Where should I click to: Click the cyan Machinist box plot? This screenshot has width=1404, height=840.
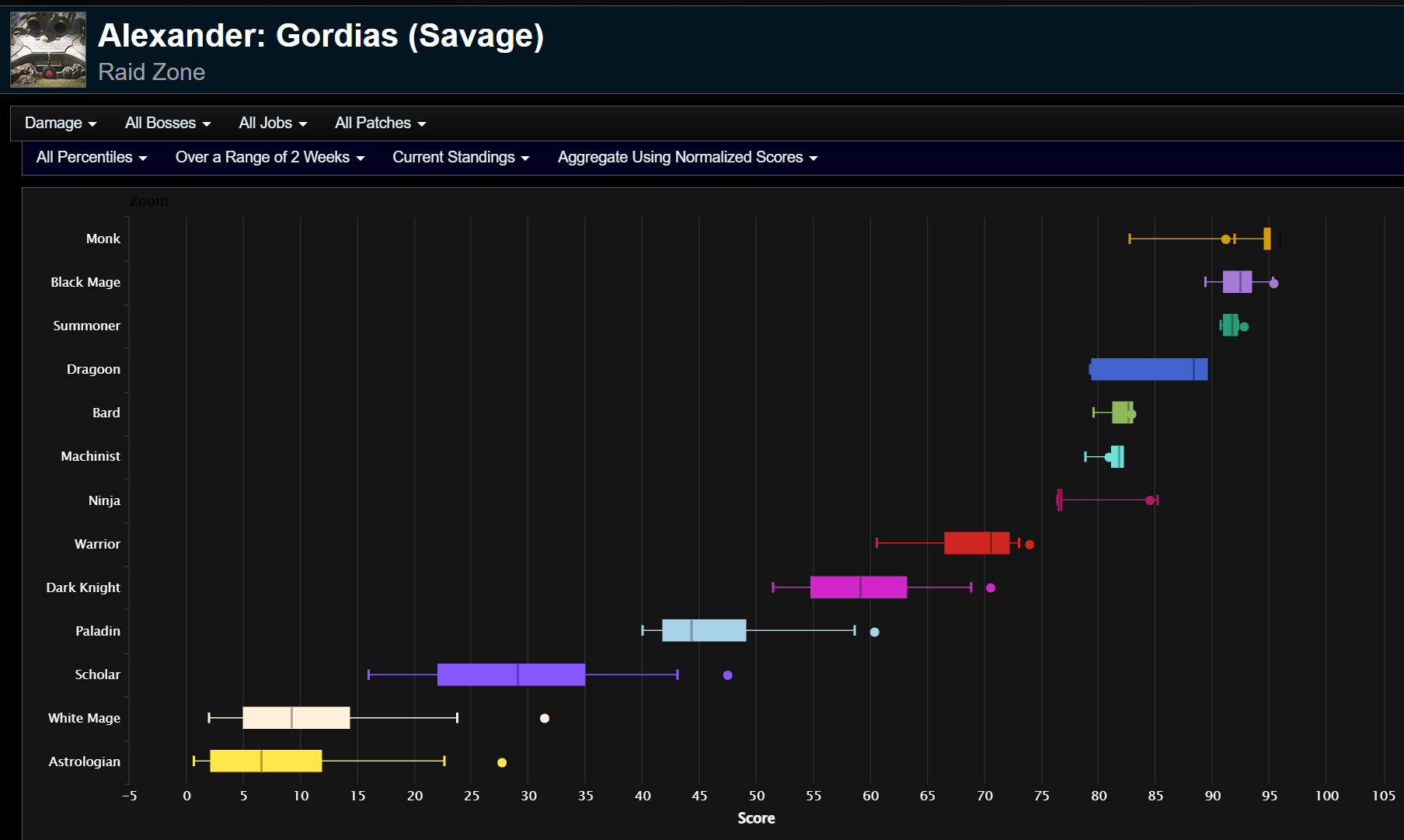click(x=1117, y=456)
